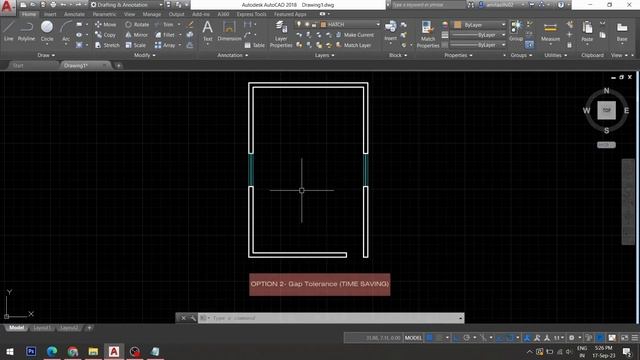Click the Paste tool
Screen dimensions: 640x360
[587, 32]
